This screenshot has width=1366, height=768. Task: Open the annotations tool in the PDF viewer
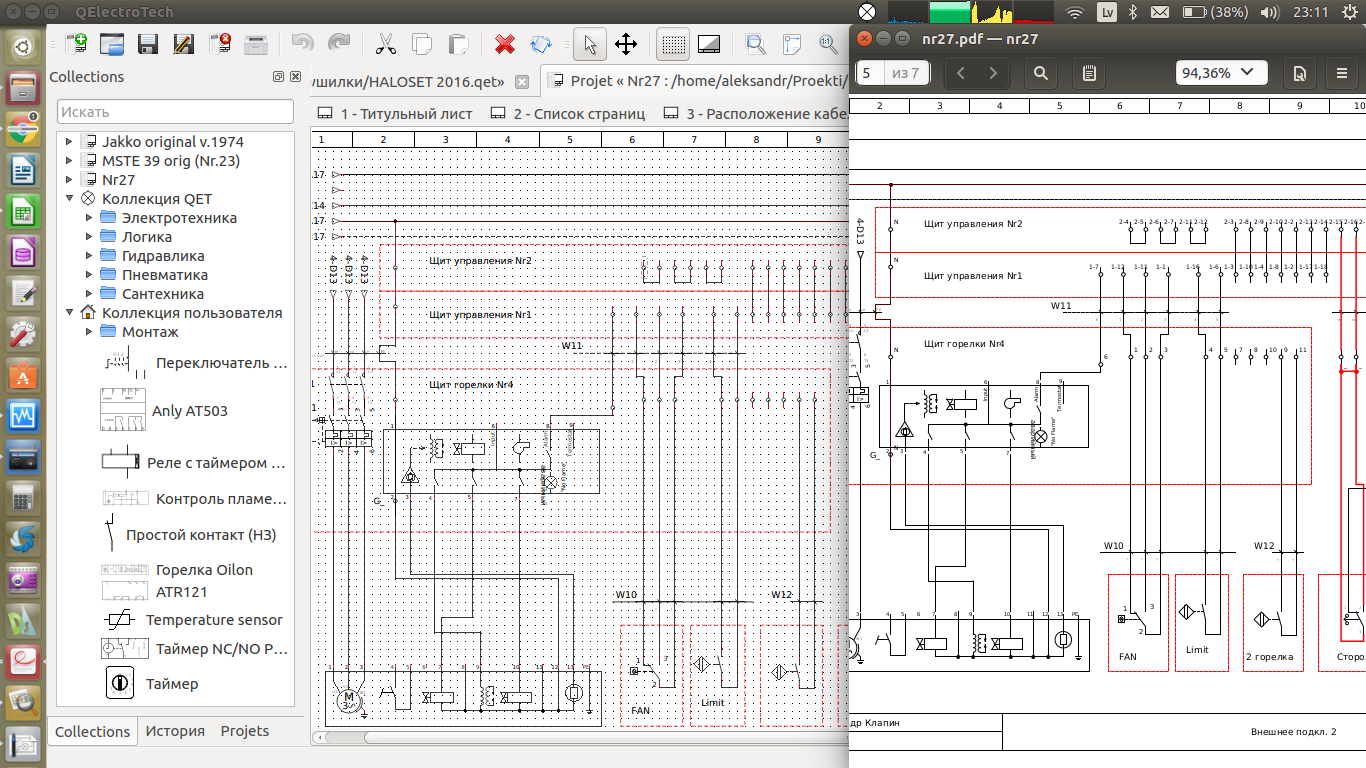coord(1088,73)
